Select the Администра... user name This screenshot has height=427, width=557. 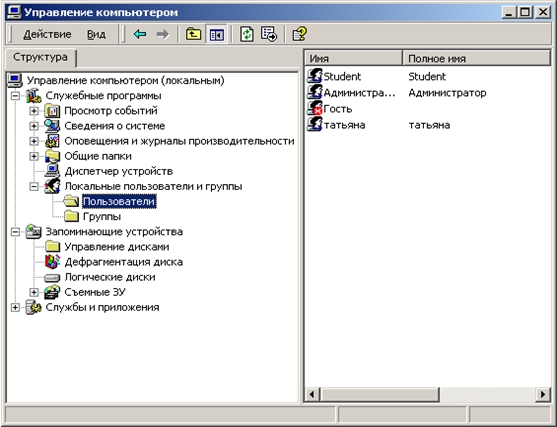click(x=359, y=93)
